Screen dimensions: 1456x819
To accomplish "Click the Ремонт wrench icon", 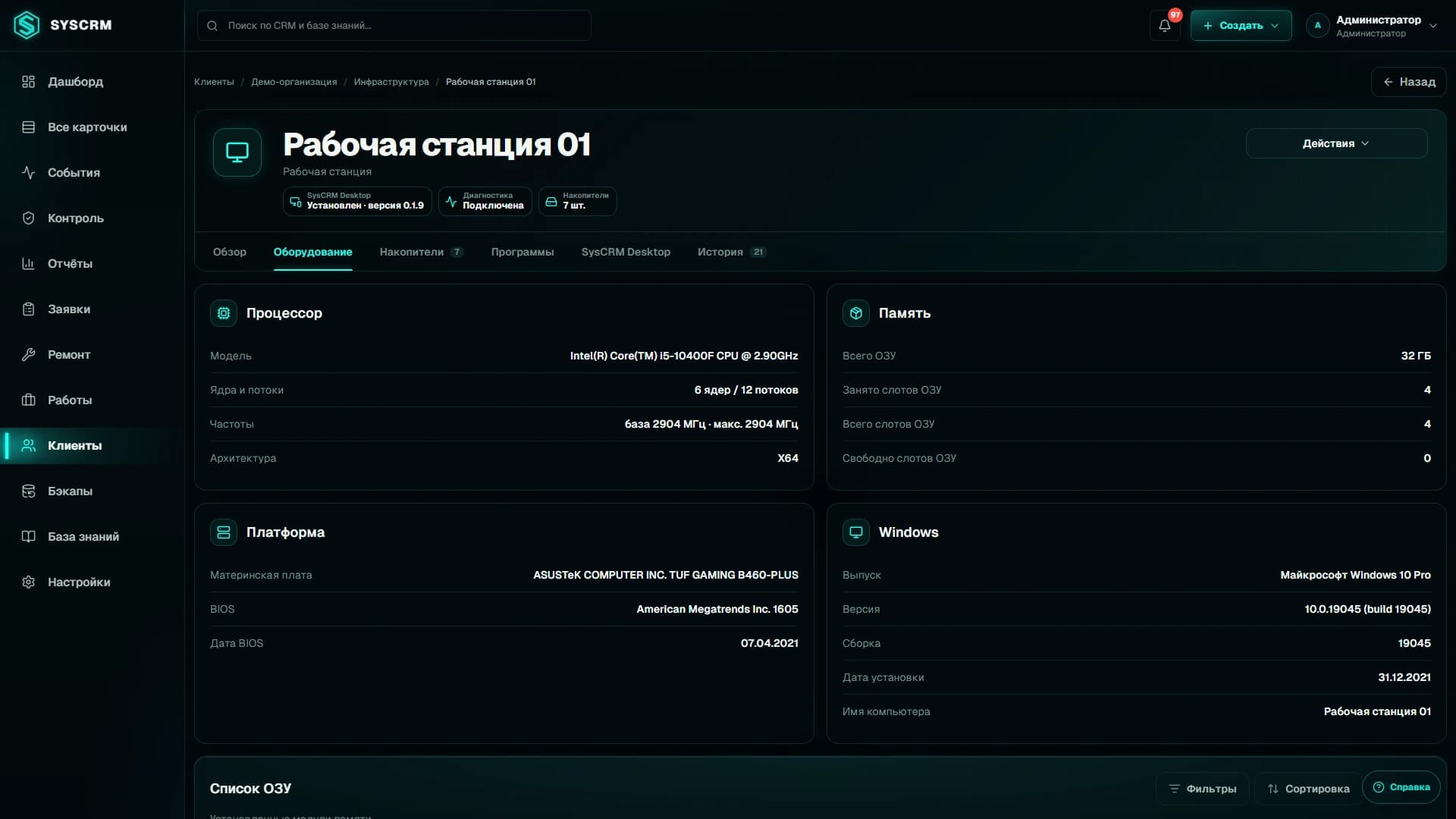I will (x=29, y=354).
